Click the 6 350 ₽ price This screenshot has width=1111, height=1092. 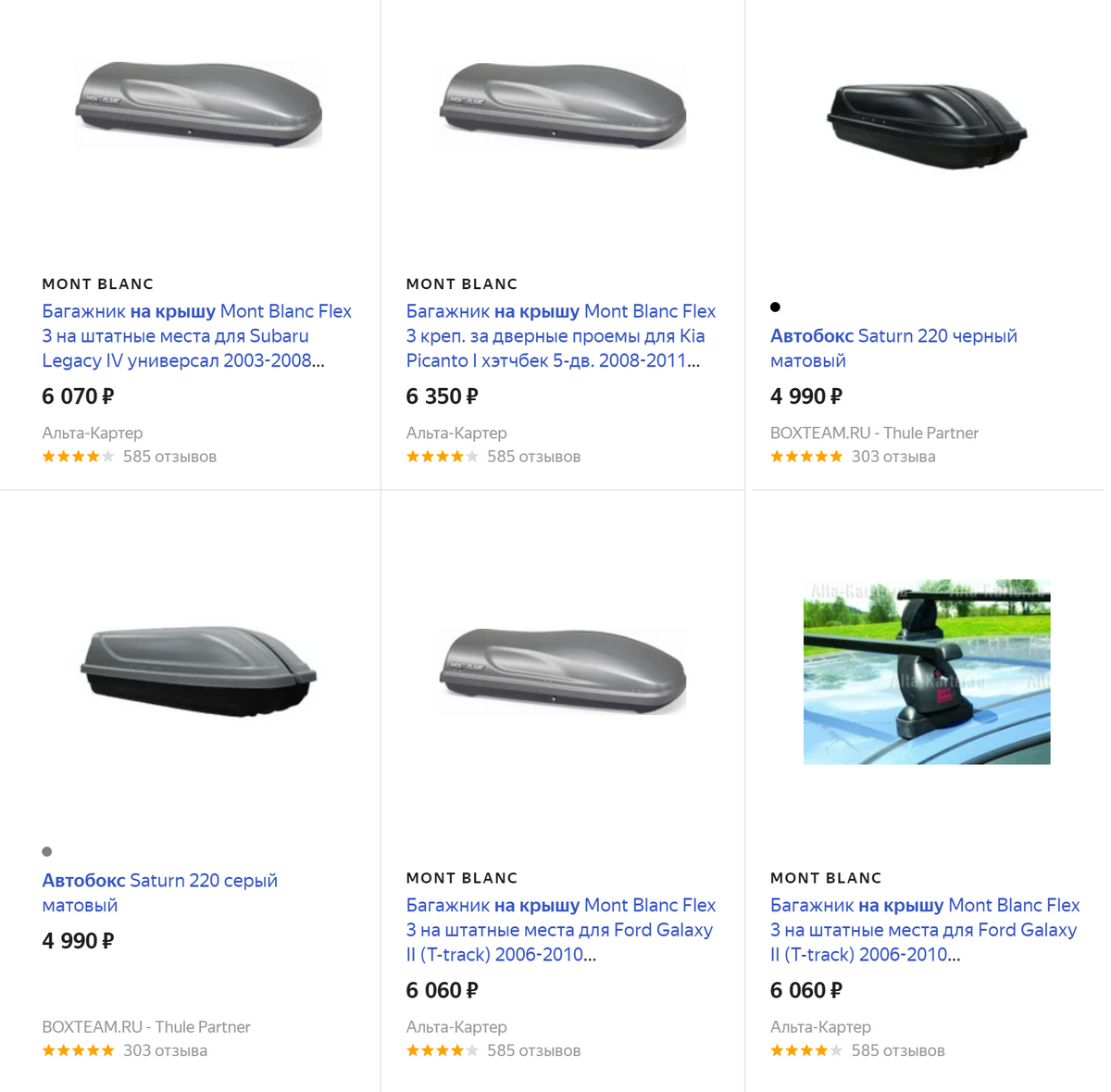pos(442,396)
